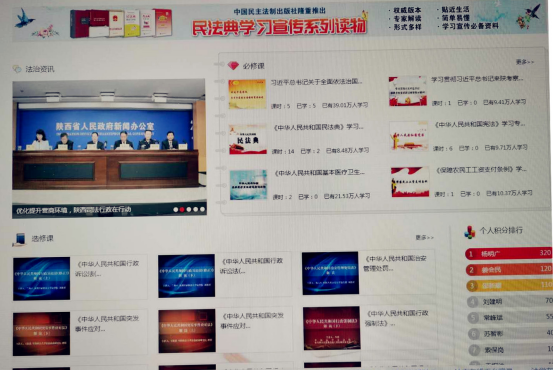Click the 选修课 book icon
This screenshot has width=553, height=370.
[x=20, y=239]
